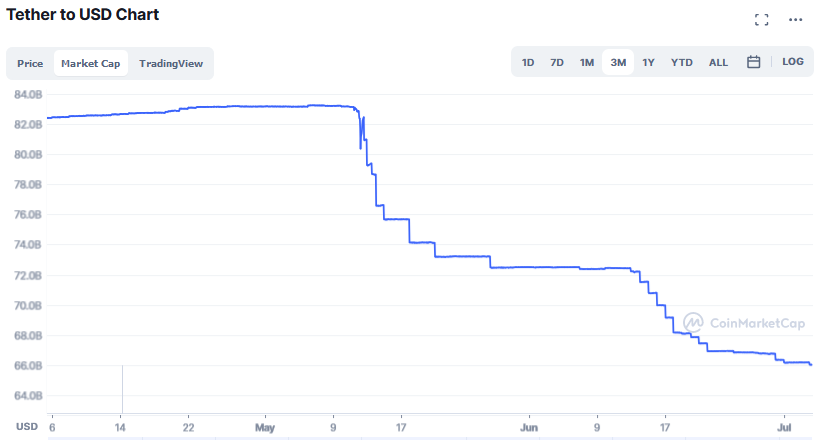Image resolution: width=831 pixels, height=440 pixels.
Task: Choose the 7D time range
Action: (x=556, y=63)
